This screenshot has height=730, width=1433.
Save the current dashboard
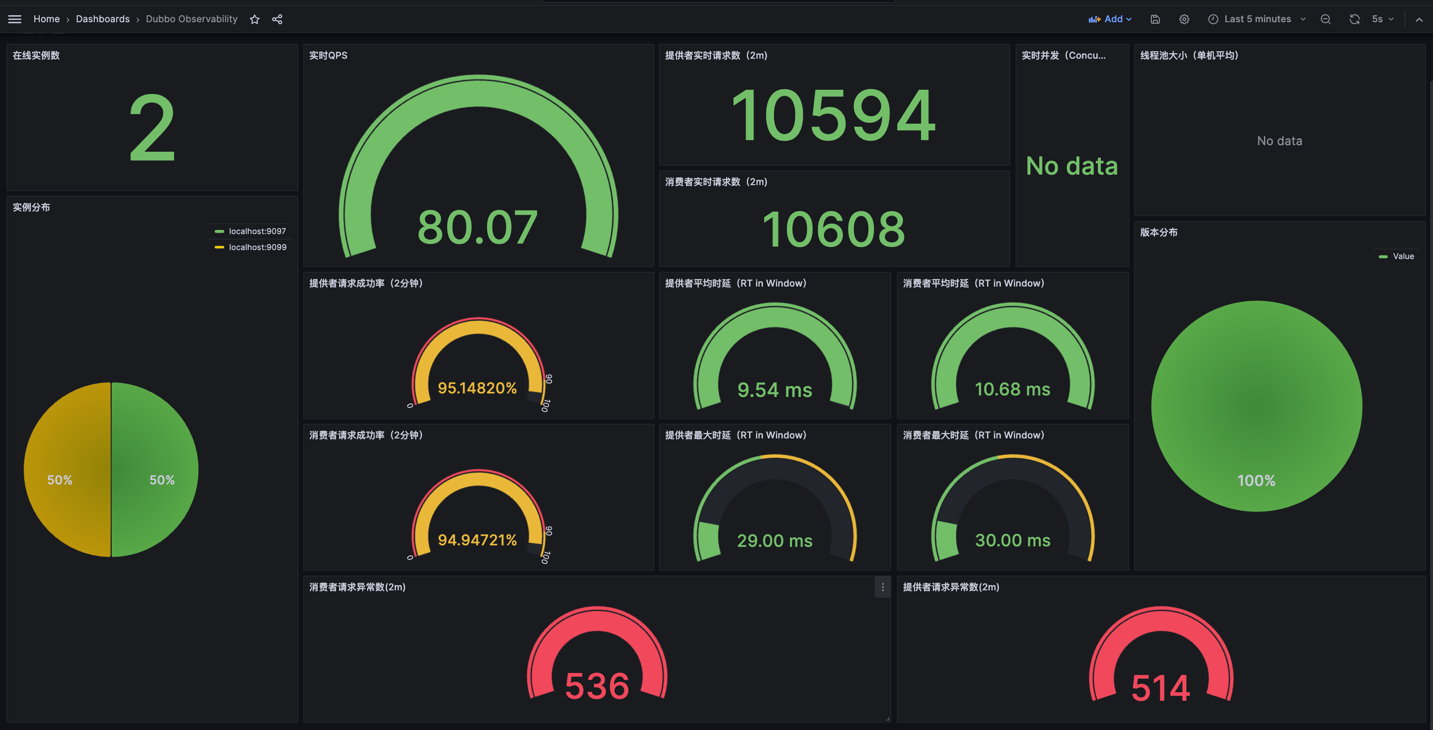pos(1155,18)
